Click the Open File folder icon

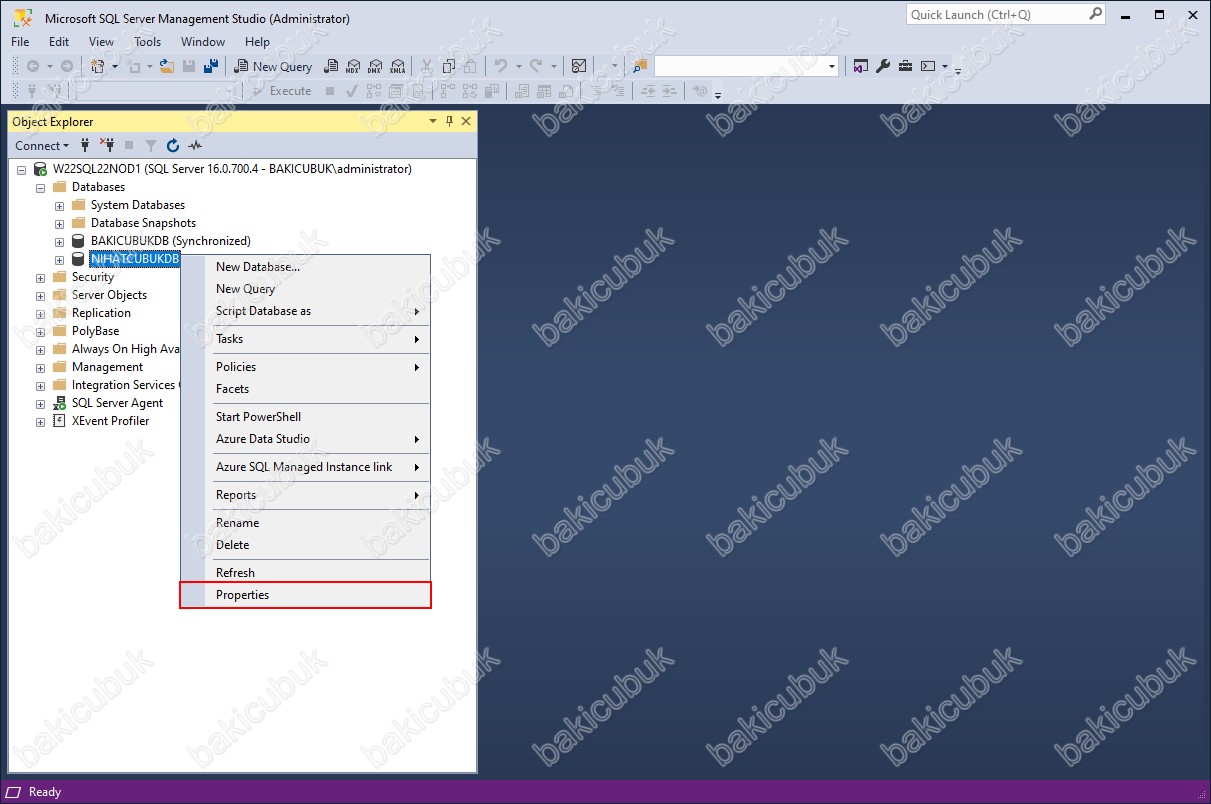167,66
